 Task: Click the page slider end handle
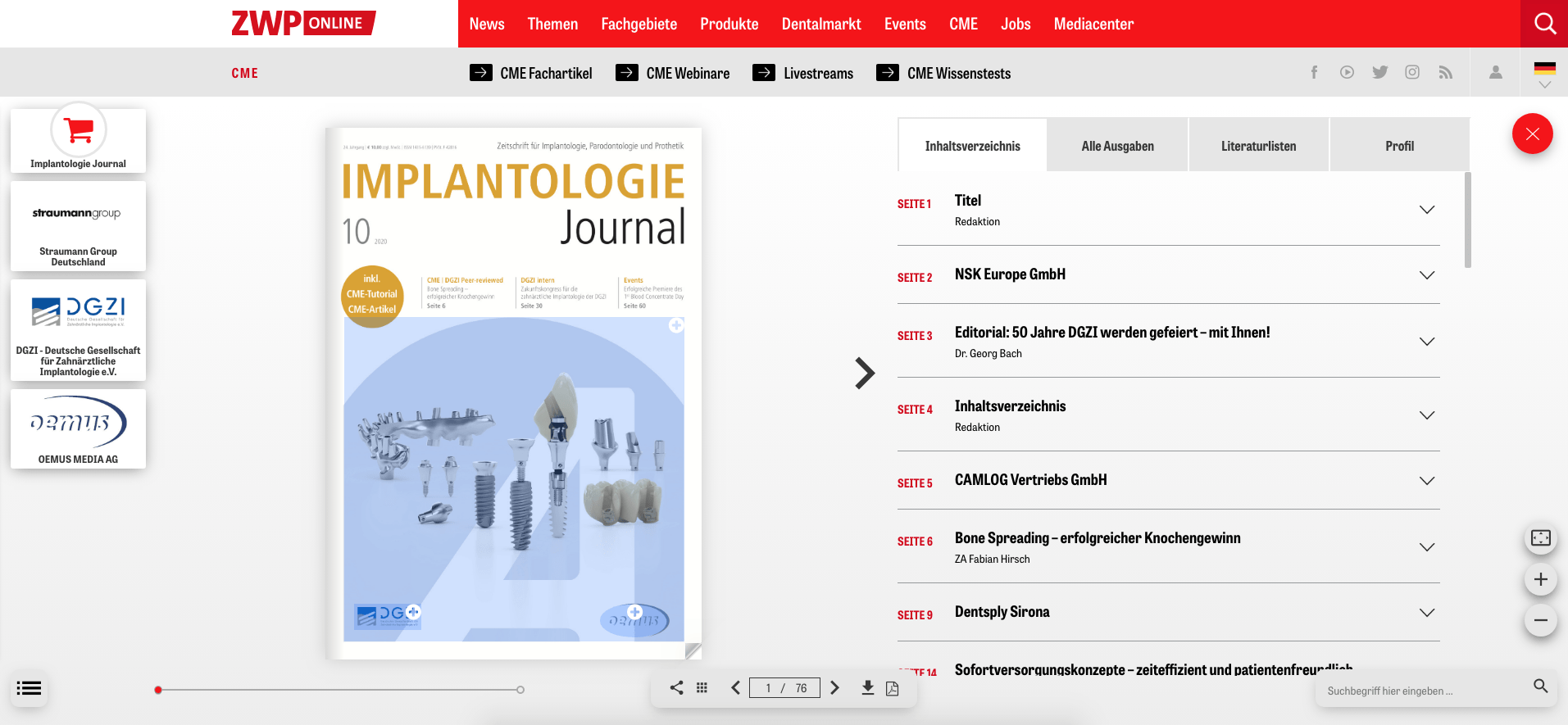point(520,690)
